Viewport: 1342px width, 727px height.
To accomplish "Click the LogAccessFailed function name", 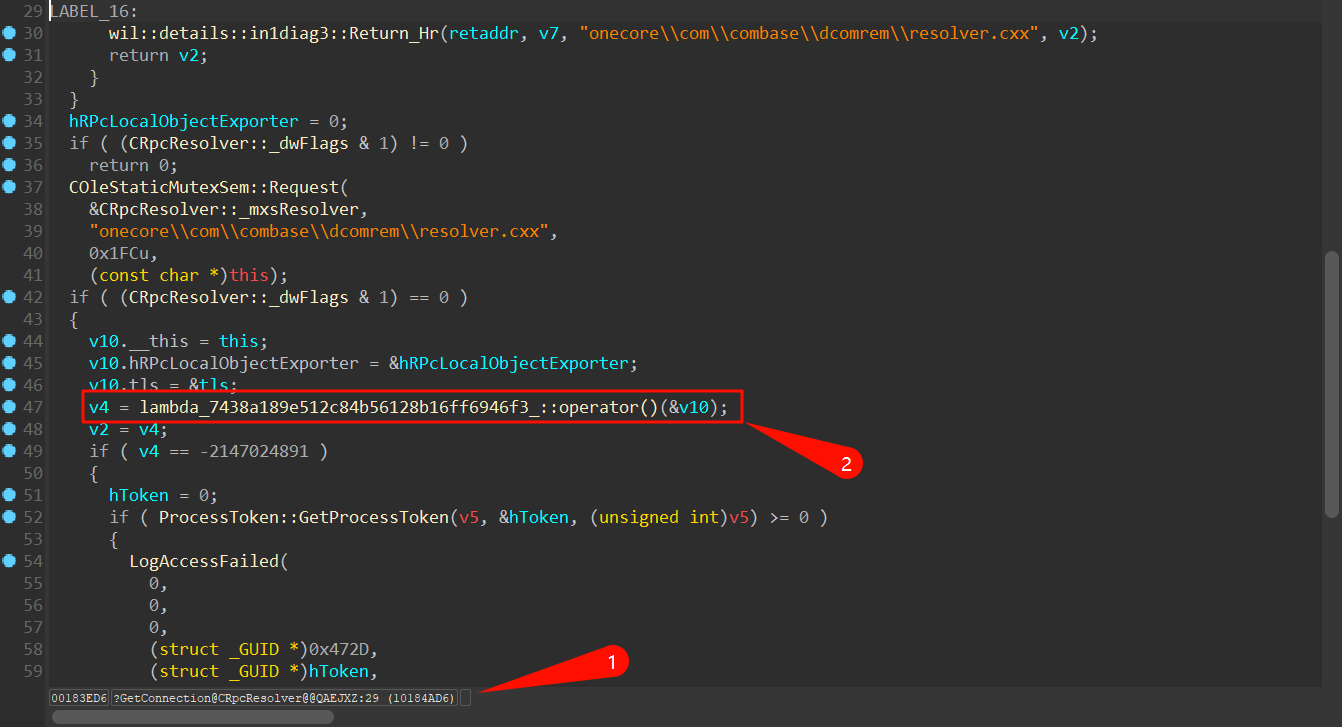I will 204,561.
